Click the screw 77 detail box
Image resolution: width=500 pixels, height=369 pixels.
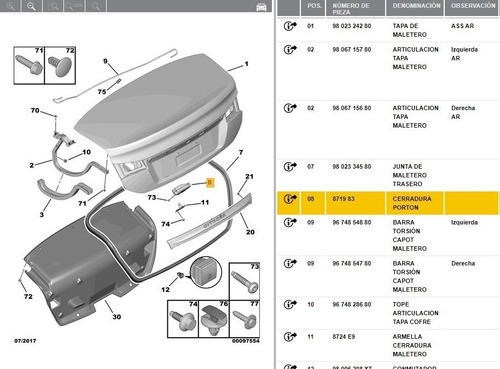coord(244,319)
